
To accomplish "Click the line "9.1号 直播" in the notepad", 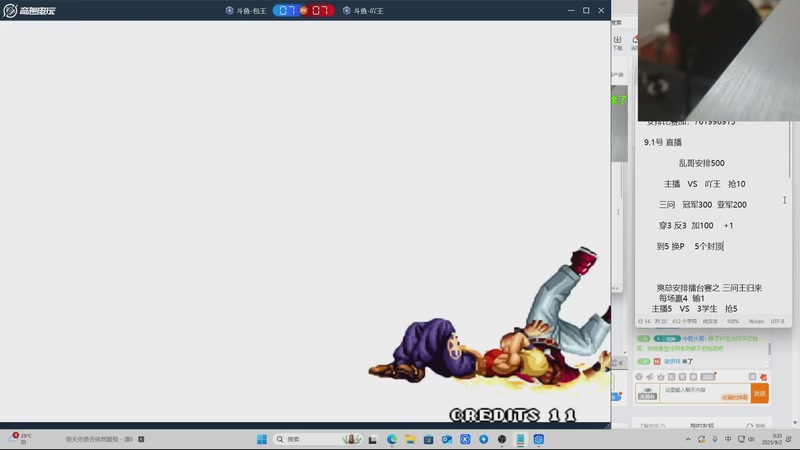I will [x=663, y=142].
